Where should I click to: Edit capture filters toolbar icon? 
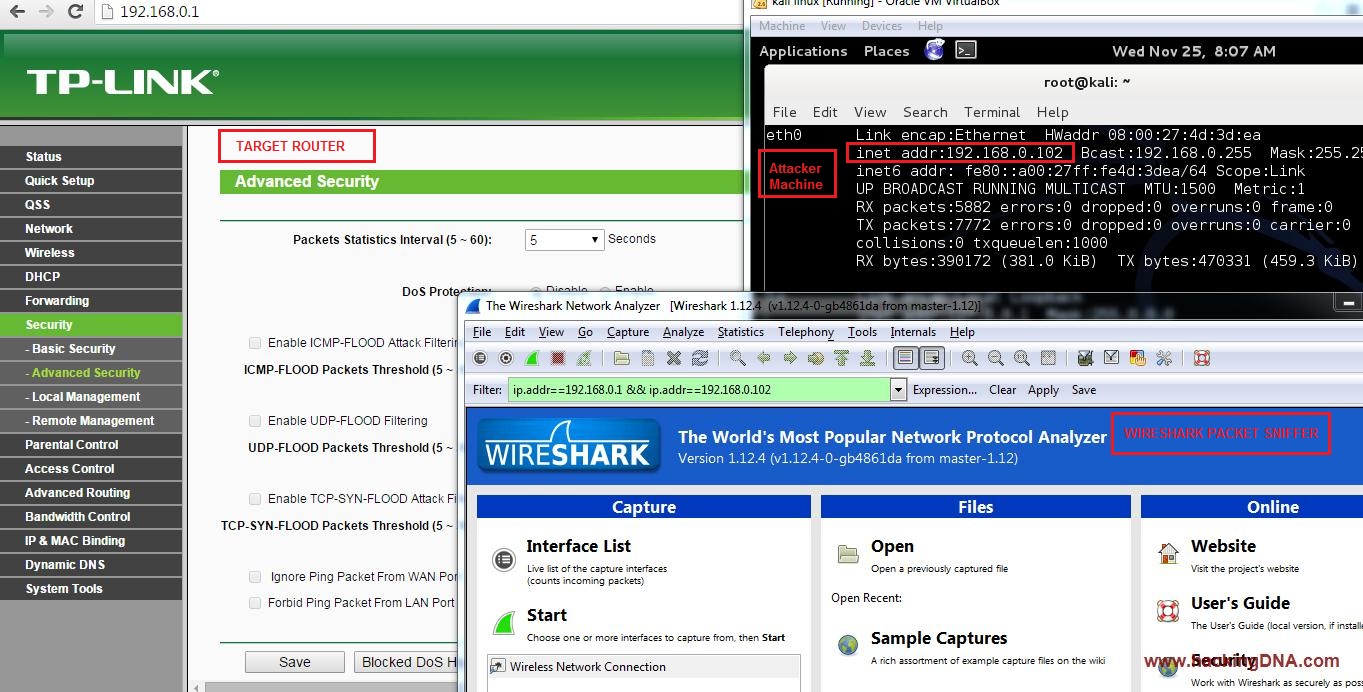1086,358
